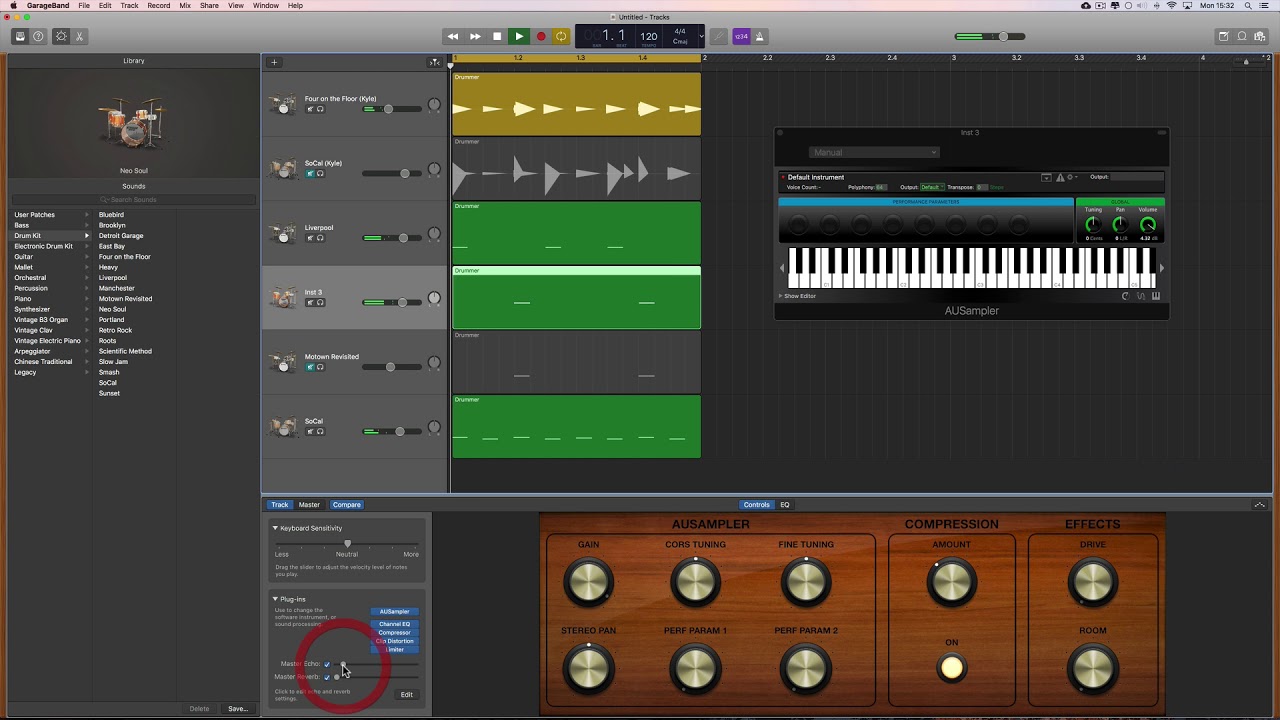
Task: Select the Retro Rock drum kit patch
Action: tap(115, 330)
